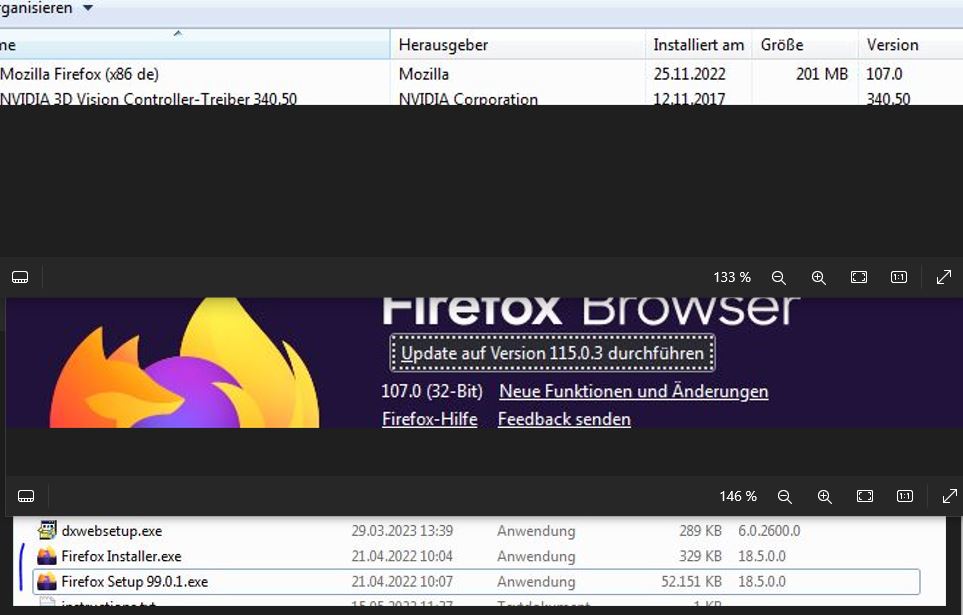This screenshot has height=615, width=963.
Task: Click the 146 % zoom level text
Action: [x=738, y=496]
